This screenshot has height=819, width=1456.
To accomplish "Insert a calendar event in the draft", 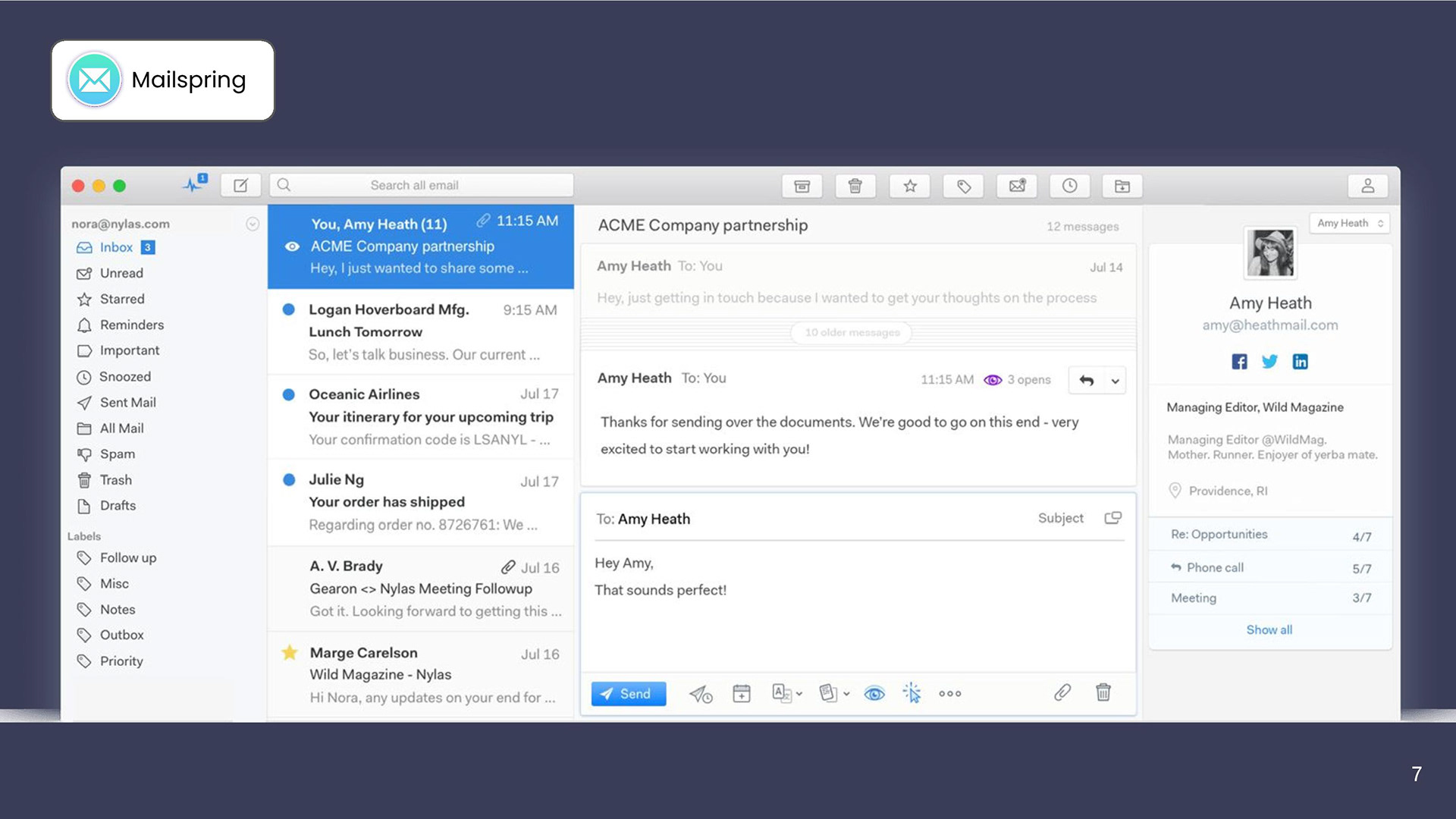I will (x=741, y=693).
